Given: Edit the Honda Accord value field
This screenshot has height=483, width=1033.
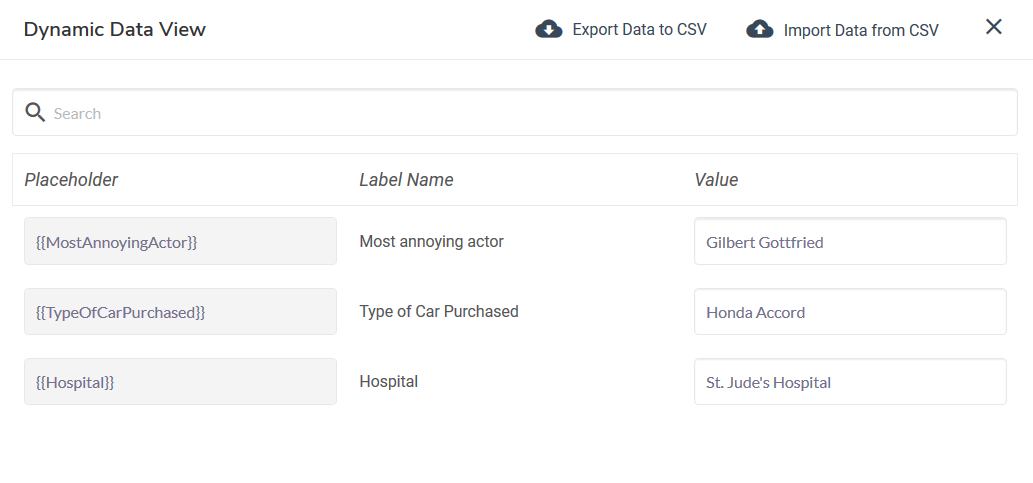Looking at the screenshot, I should click(x=849, y=312).
